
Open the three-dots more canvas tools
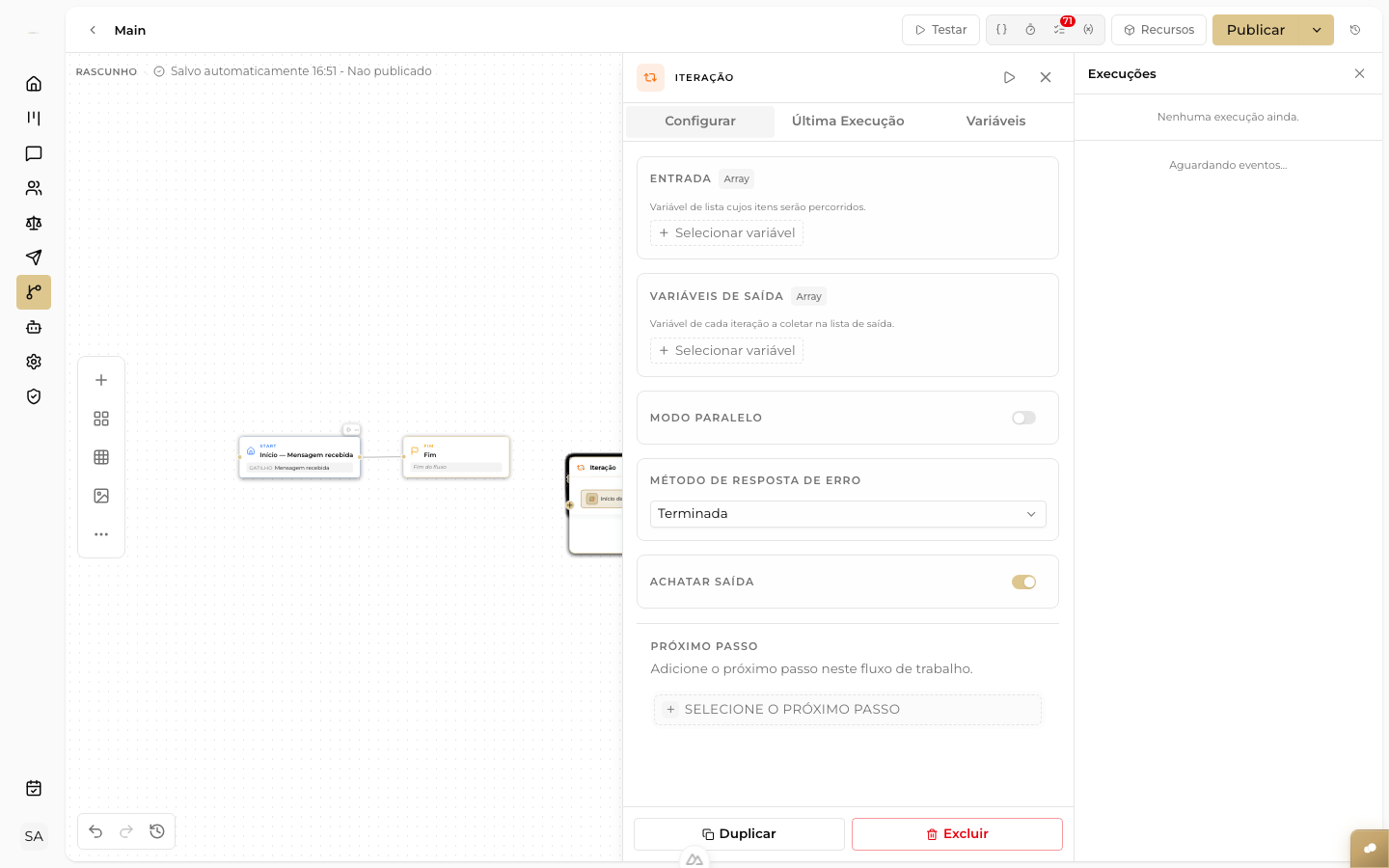point(101,534)
